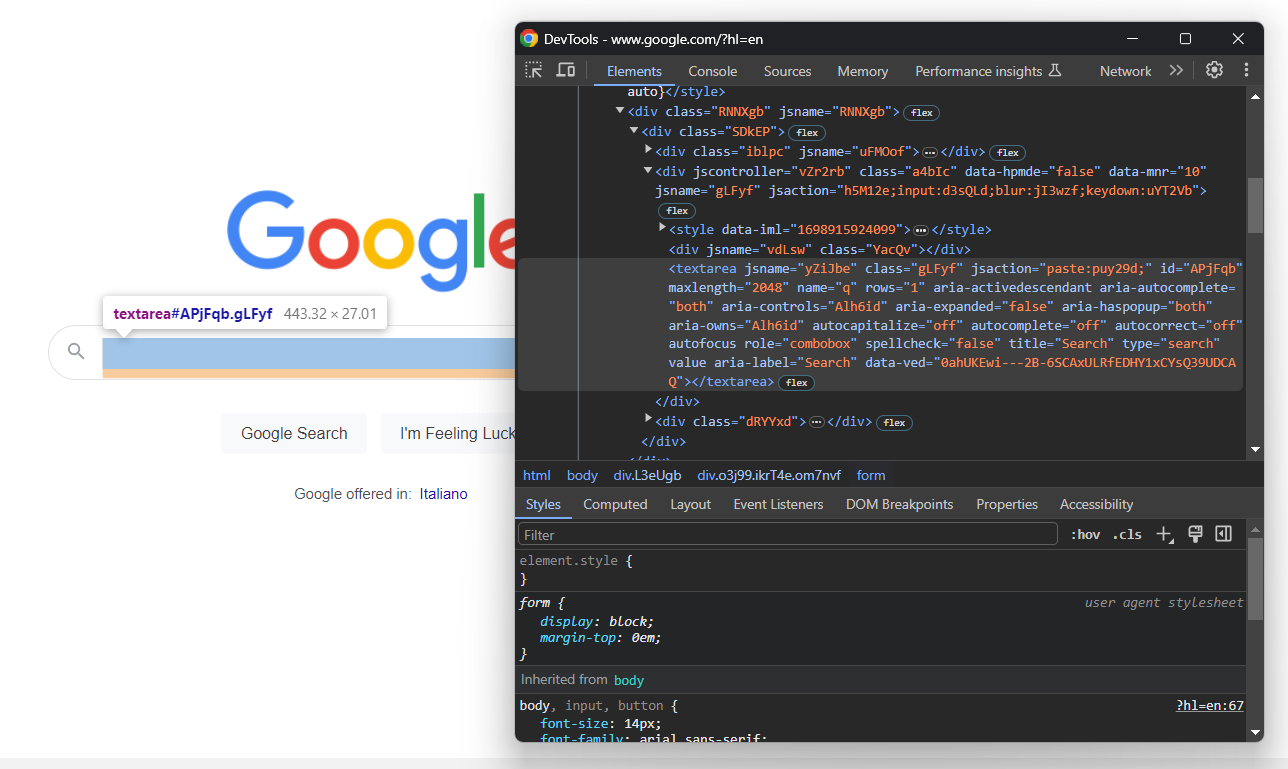Open DevTools settings gear
1288x769 pixels.
pos(1214,70)
